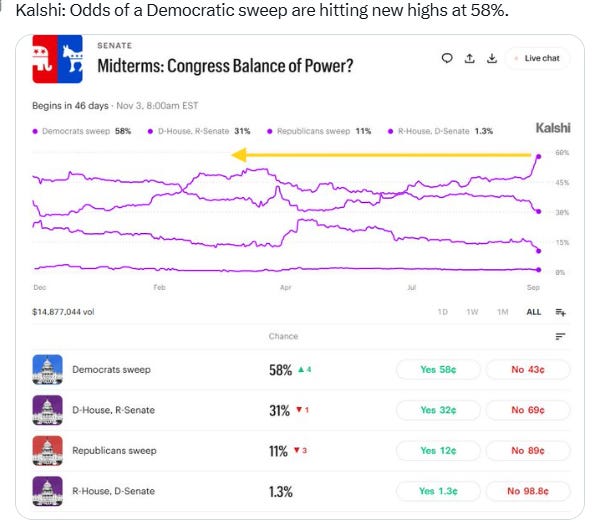Buy Yes 58¢ for Democrats sweep
Screen dimensions: 599x522
click(438, 370)
